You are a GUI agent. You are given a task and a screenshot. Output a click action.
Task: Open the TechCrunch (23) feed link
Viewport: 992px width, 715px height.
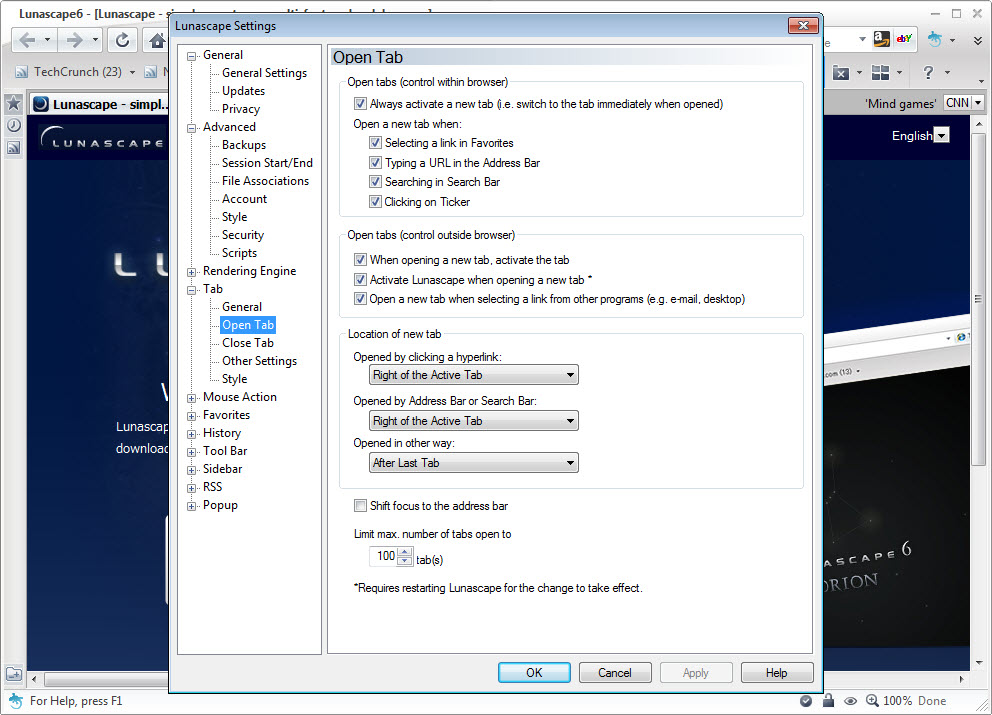(x=78, y=72)
